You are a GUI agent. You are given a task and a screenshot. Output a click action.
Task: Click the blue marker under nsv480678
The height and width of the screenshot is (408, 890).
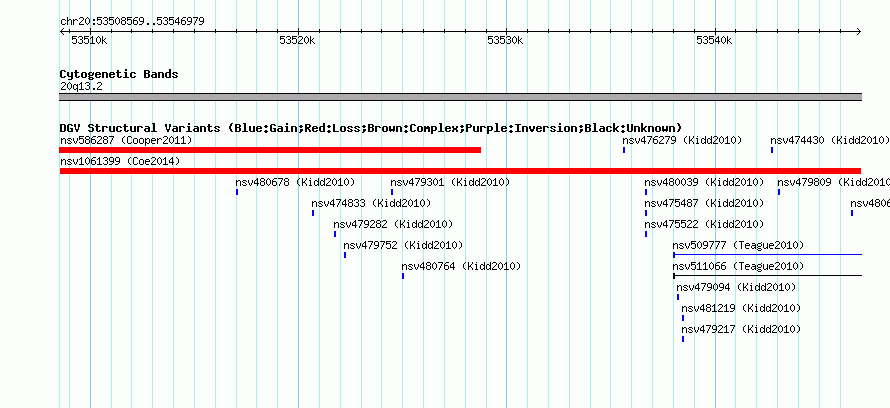coord(237,192)
